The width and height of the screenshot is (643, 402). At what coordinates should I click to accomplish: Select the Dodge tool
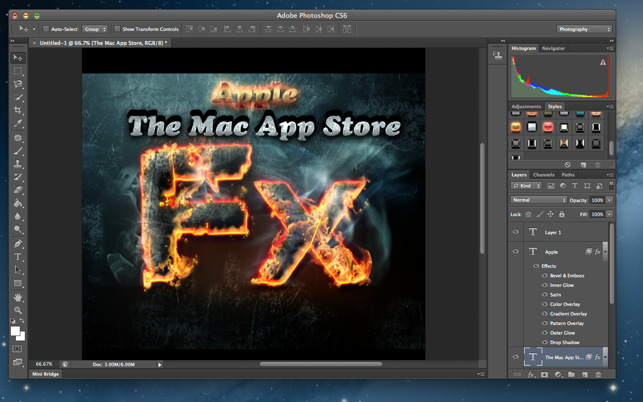[x=18, y=229]
